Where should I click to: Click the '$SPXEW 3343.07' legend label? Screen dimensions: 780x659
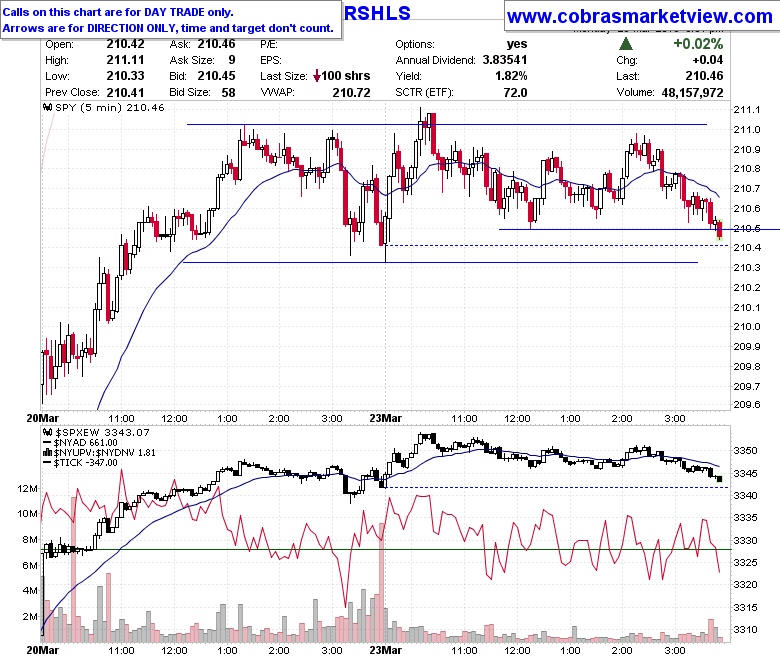pos(101,433)
